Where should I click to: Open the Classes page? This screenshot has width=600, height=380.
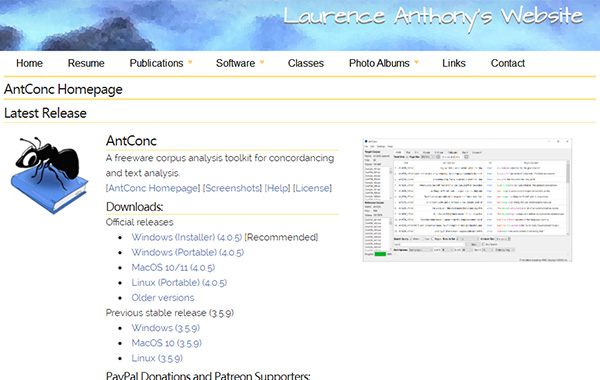[306, 63]
